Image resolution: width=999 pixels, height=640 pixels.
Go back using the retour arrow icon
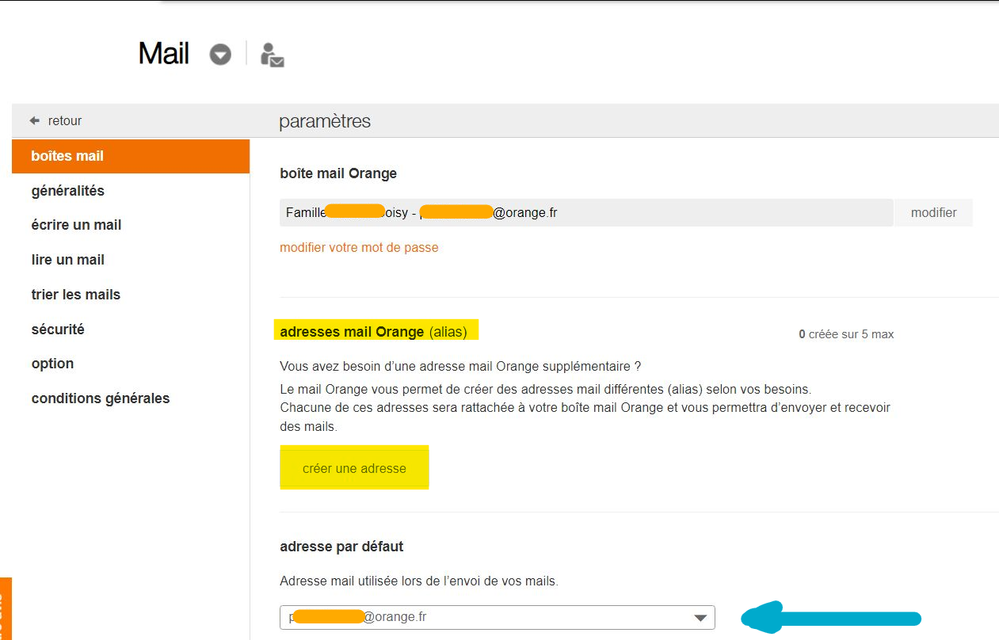pyautogui.click(x=34, y=120)
